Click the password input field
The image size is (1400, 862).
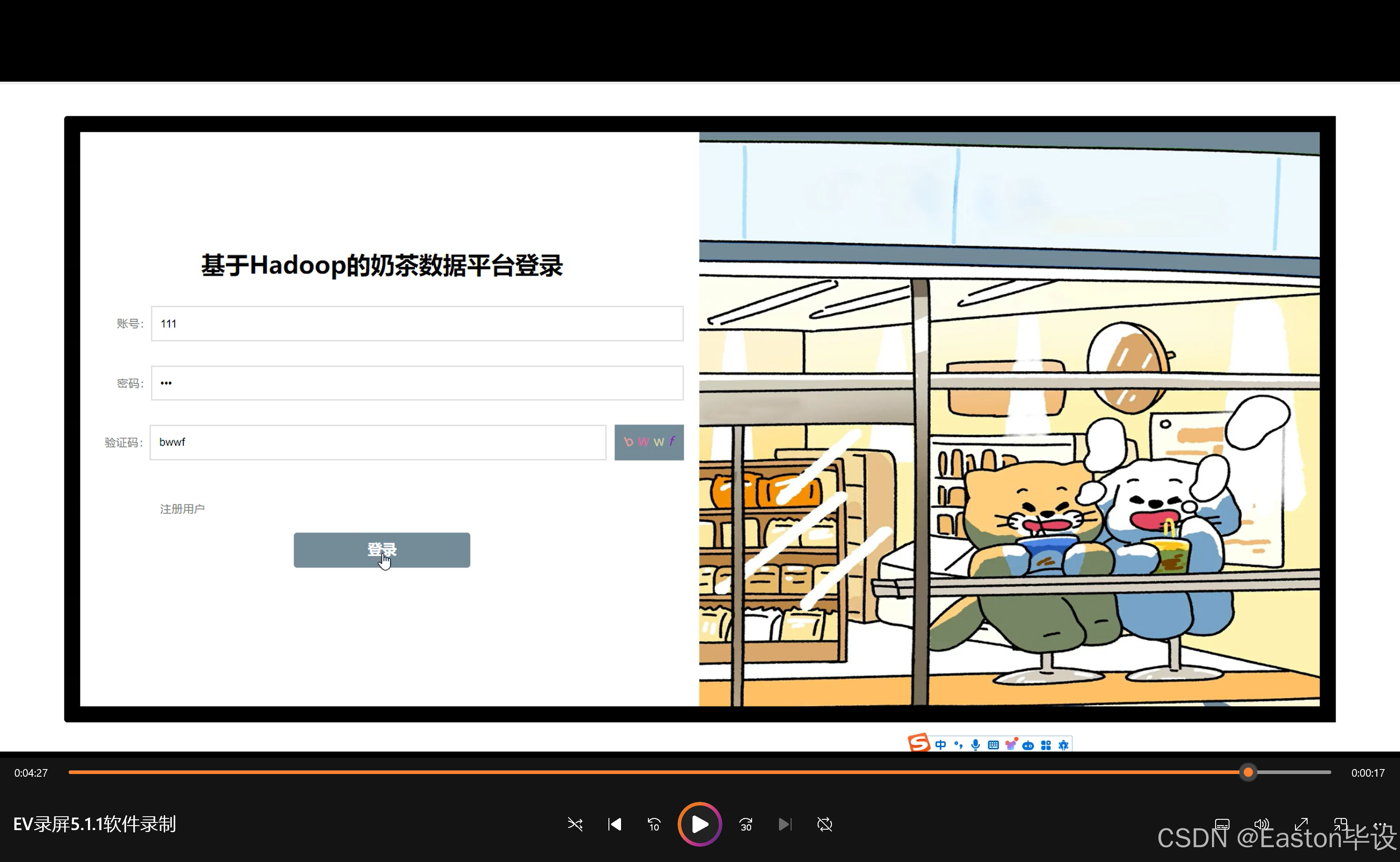(417, 383)
